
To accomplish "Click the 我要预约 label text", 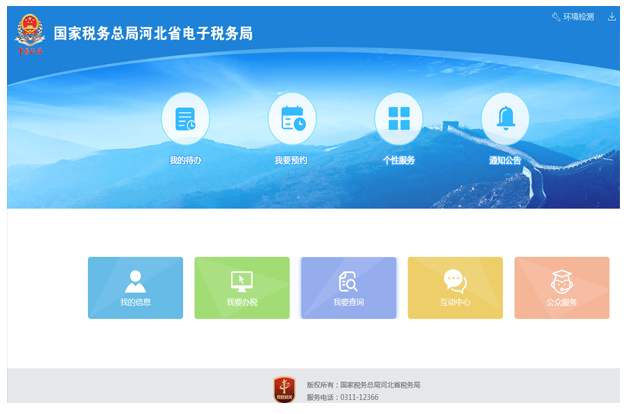I will (x=291, y=160).
